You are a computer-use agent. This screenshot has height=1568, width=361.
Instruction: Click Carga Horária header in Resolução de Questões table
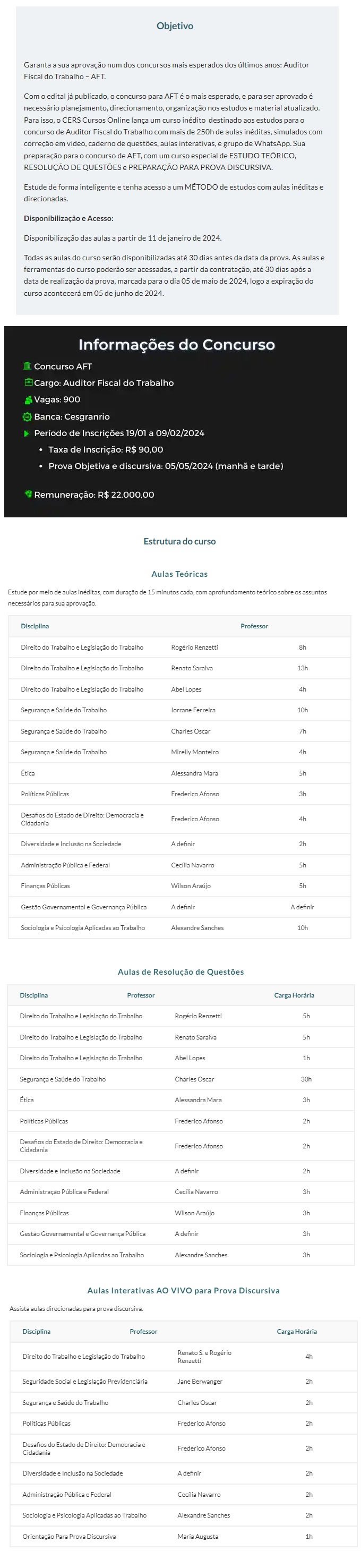click(x=294, y=995)
